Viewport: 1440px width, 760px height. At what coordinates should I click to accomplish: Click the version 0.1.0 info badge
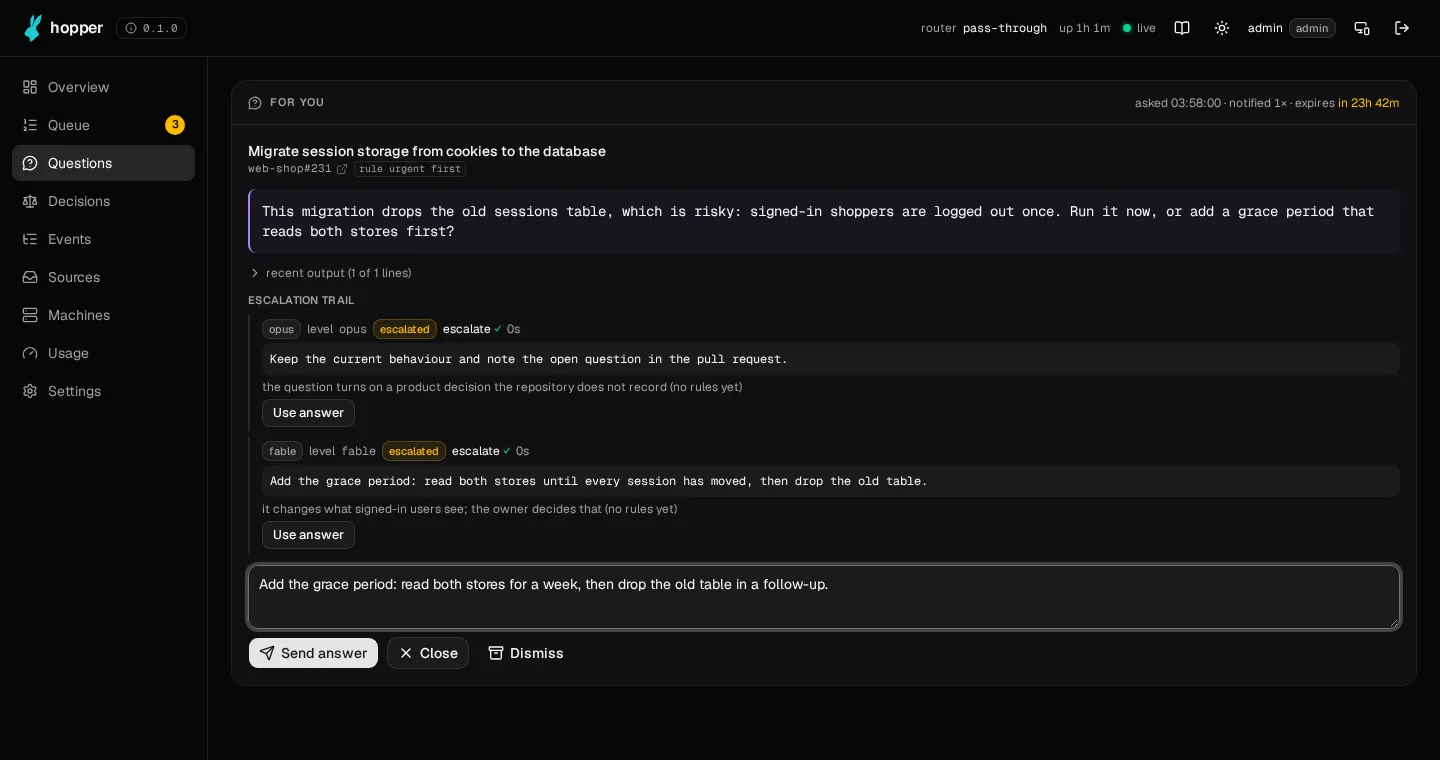coord(151,28)
